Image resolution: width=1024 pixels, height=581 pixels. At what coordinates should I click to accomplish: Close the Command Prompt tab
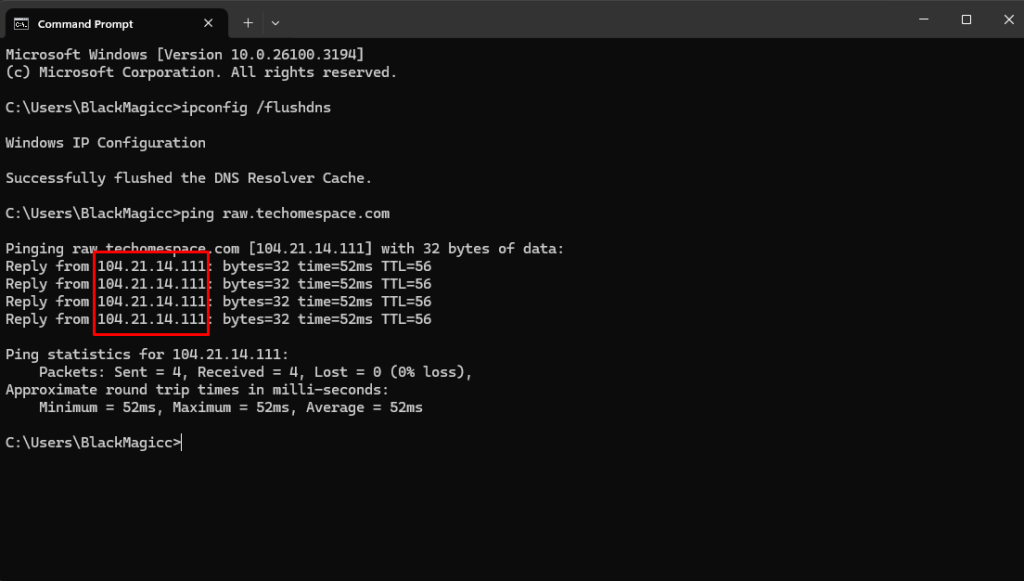[208, 24]
